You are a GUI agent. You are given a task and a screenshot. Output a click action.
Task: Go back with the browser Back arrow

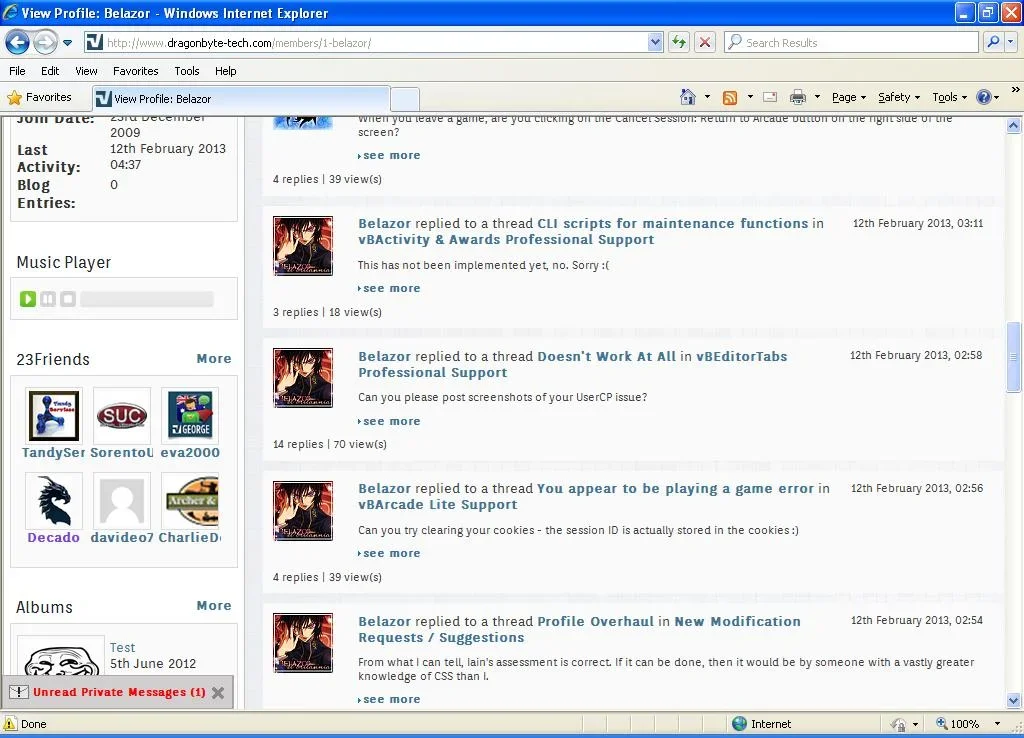(17, 43)
